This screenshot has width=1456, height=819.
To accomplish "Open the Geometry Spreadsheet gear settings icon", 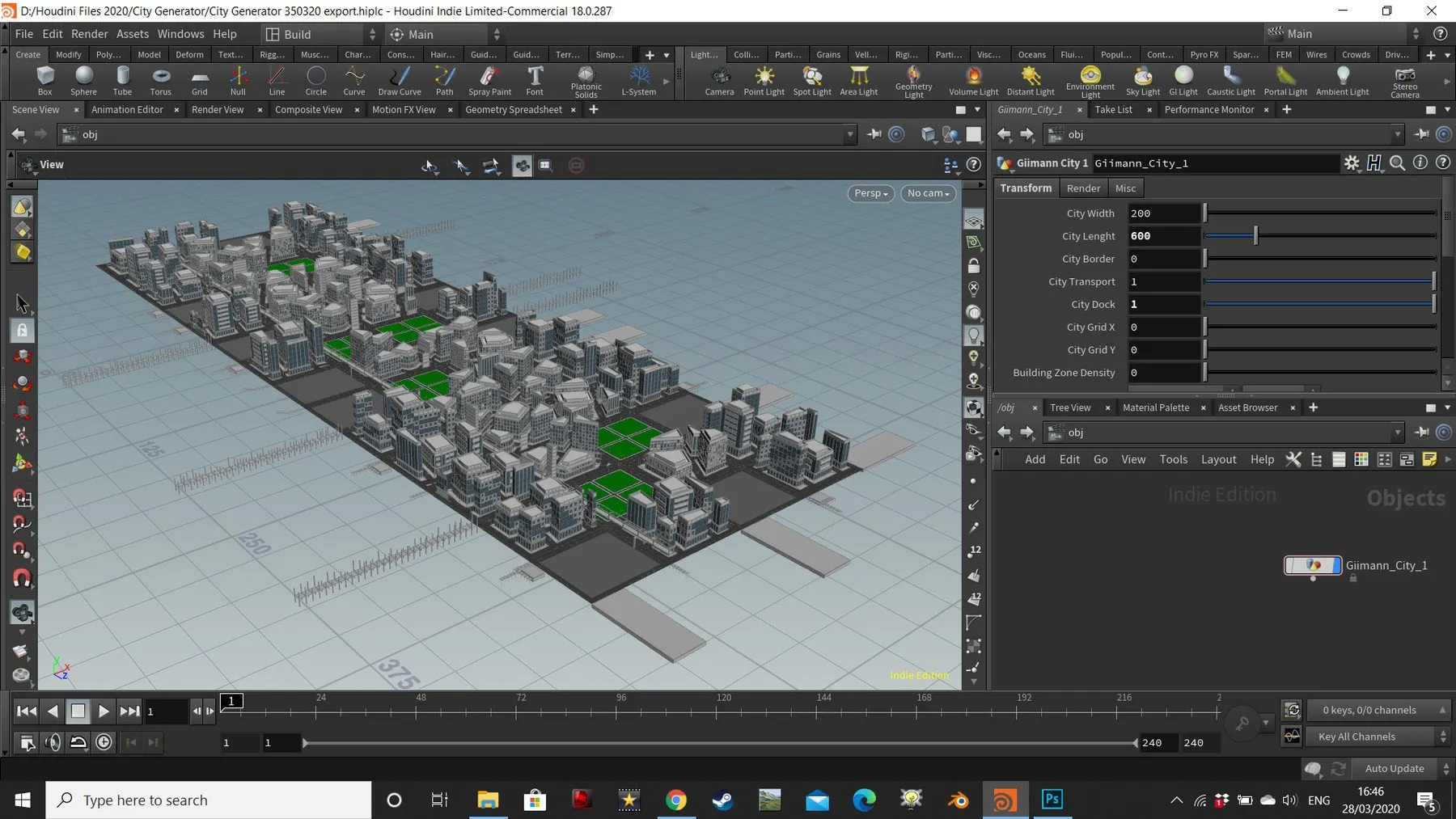I will coord(1352,163).
